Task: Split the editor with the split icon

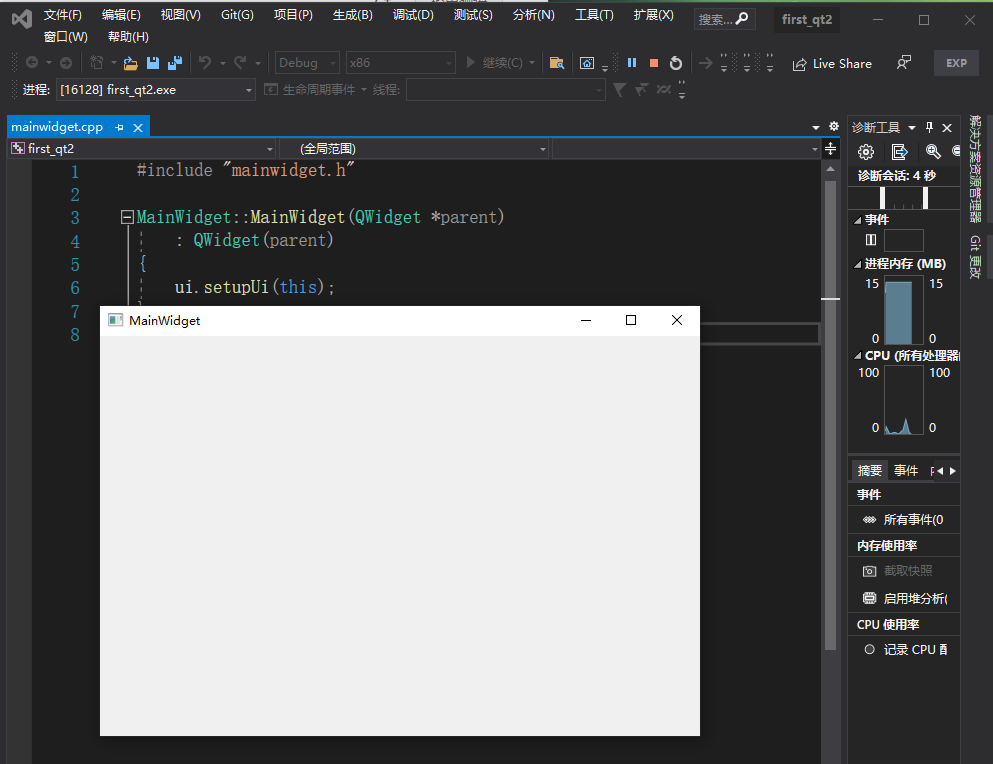Action: click(830, 149)
